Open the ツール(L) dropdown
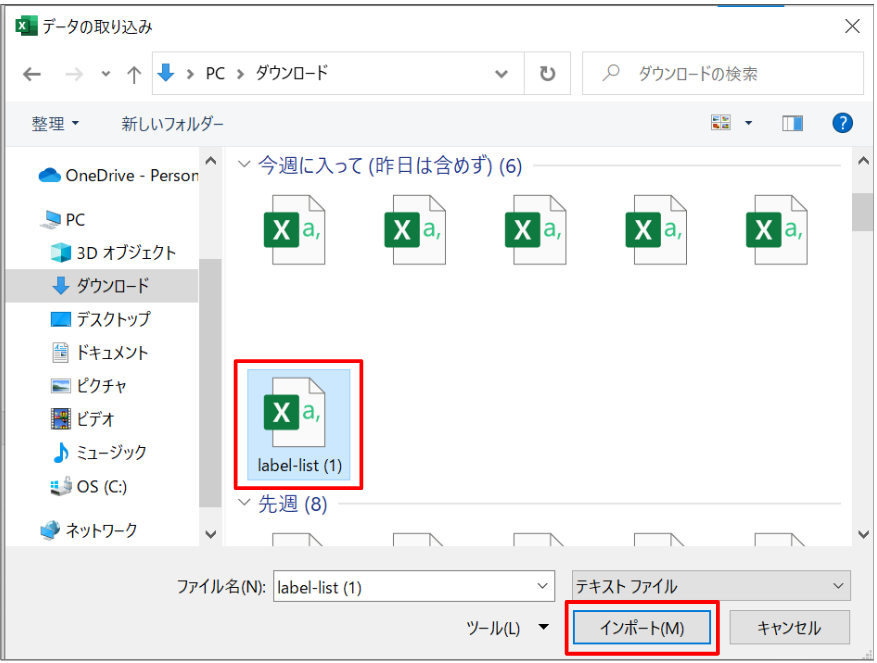The image size is (877, 663). (x=508, y=628)
